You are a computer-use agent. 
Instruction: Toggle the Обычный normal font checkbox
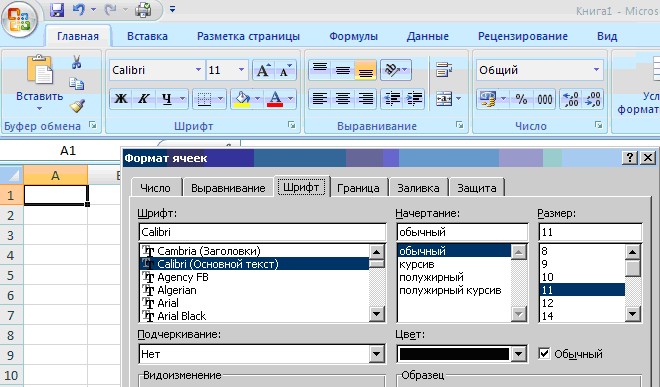[544, 353]
